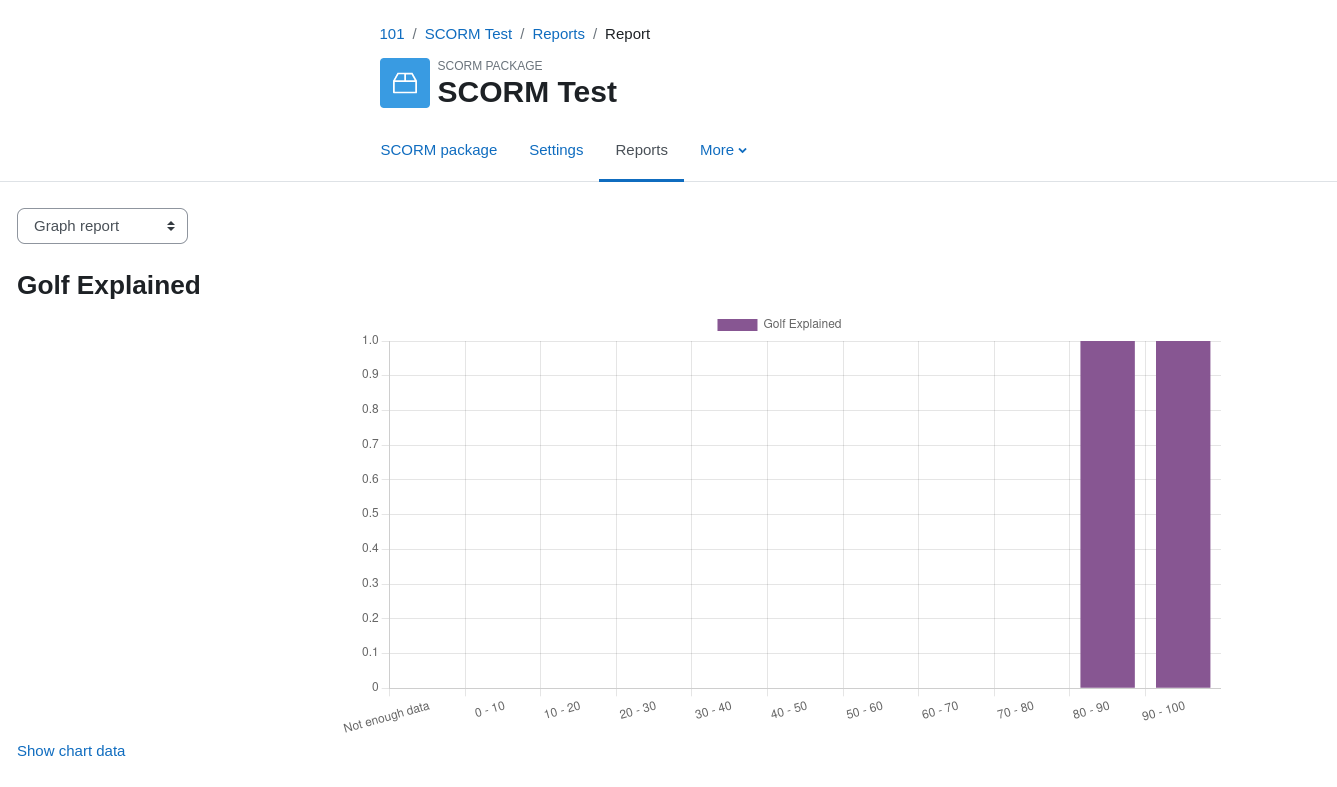This screenshot has width=1337, height=787.
Task: Toggle the Golf Explained legend swatch
Action: [x=737, y=325]
